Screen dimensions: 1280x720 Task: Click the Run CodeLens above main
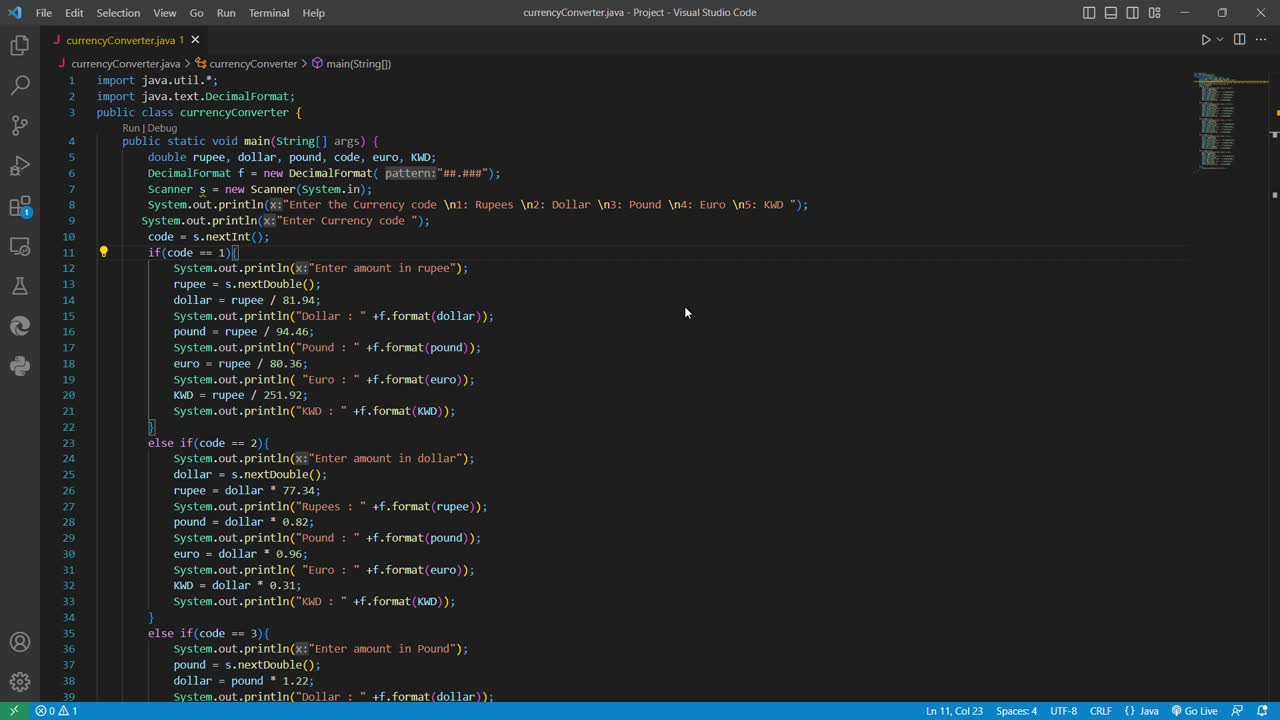click(x=132, y=128)
